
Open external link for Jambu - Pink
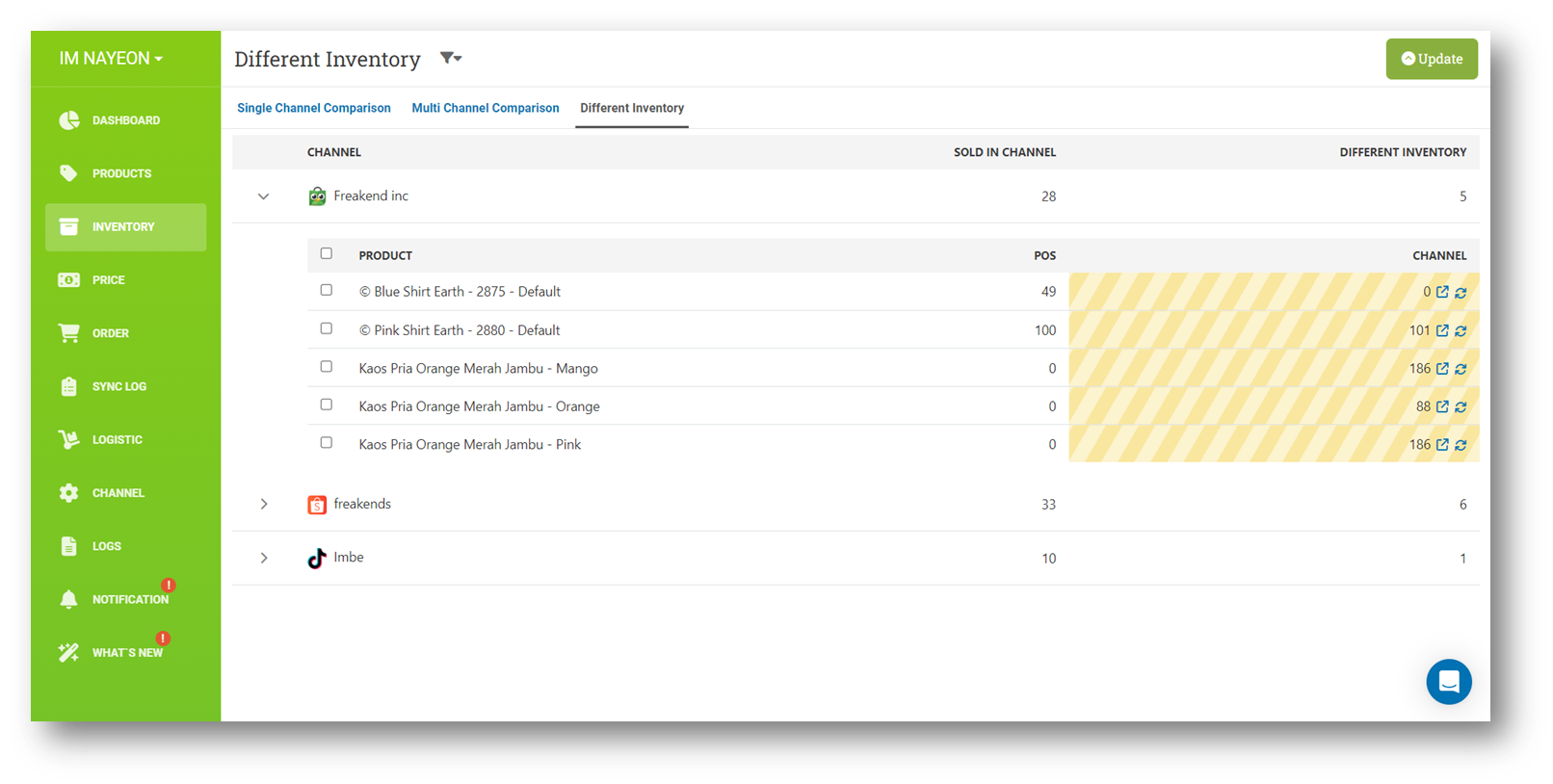point(1442,444)
